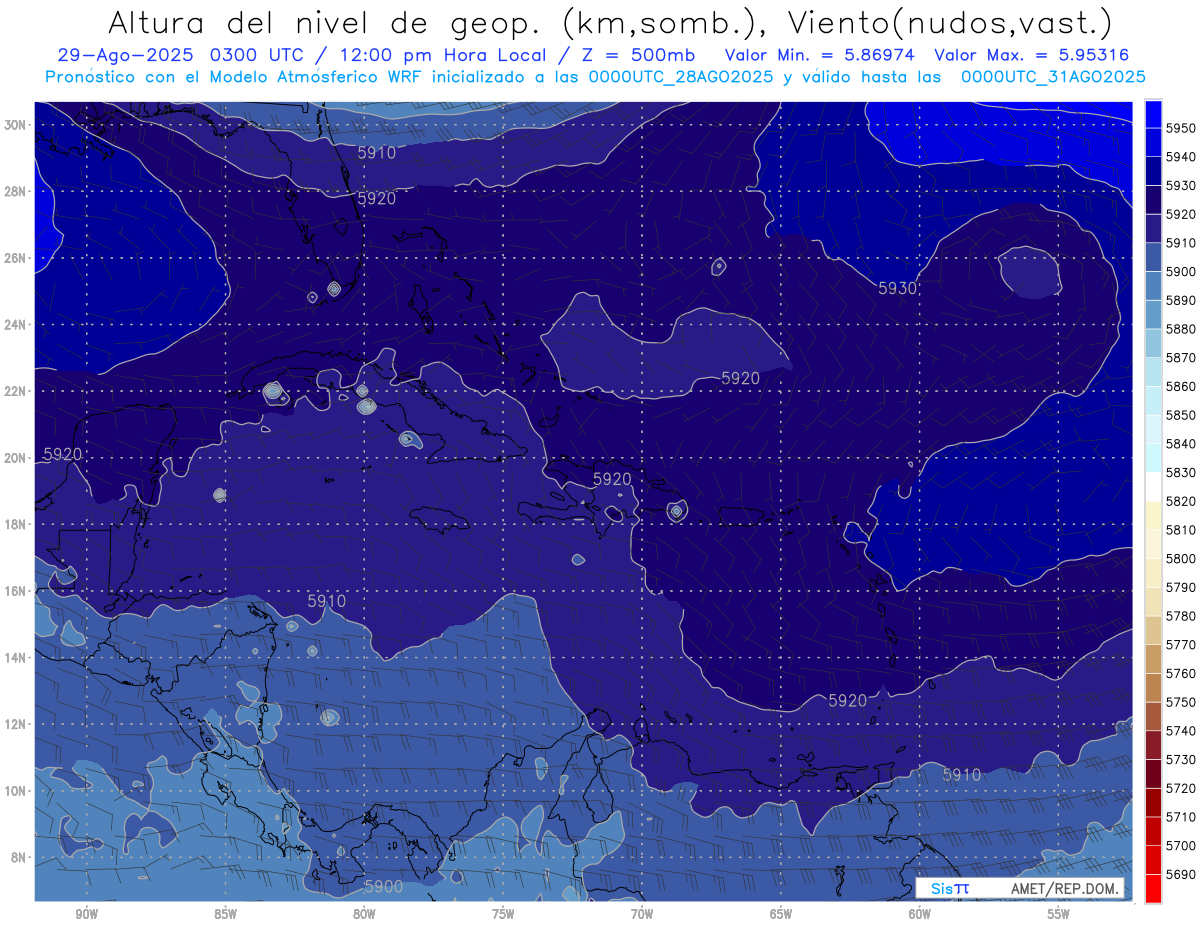Click the 55W longitude axis label
The image size is (1200, 927).
[1059, 914]
